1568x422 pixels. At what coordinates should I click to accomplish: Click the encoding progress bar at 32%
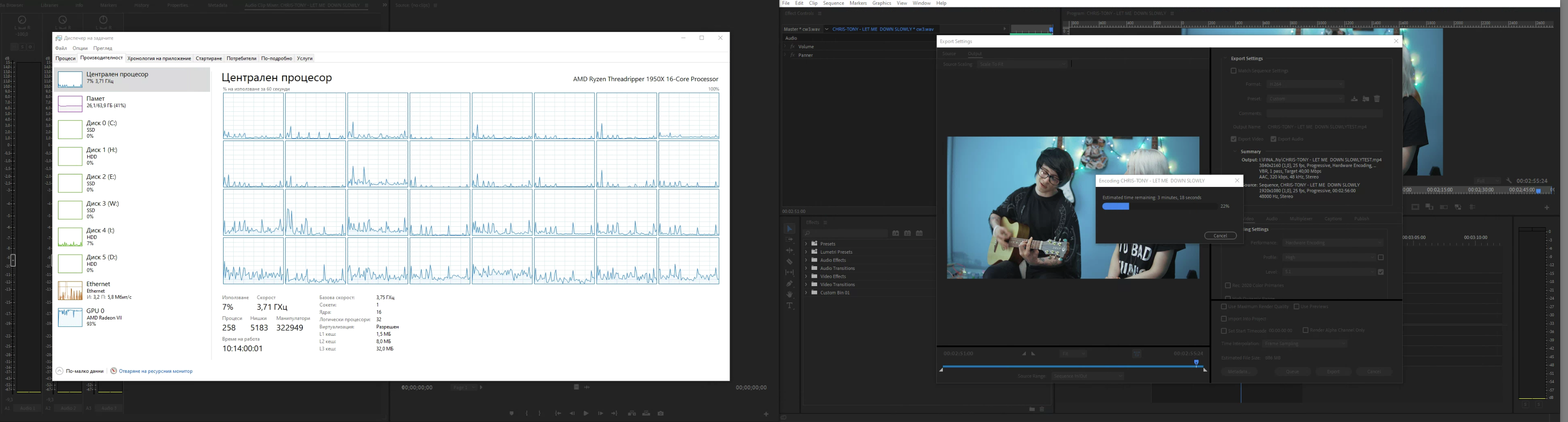pyautogui.click(x=1159, y=206)
